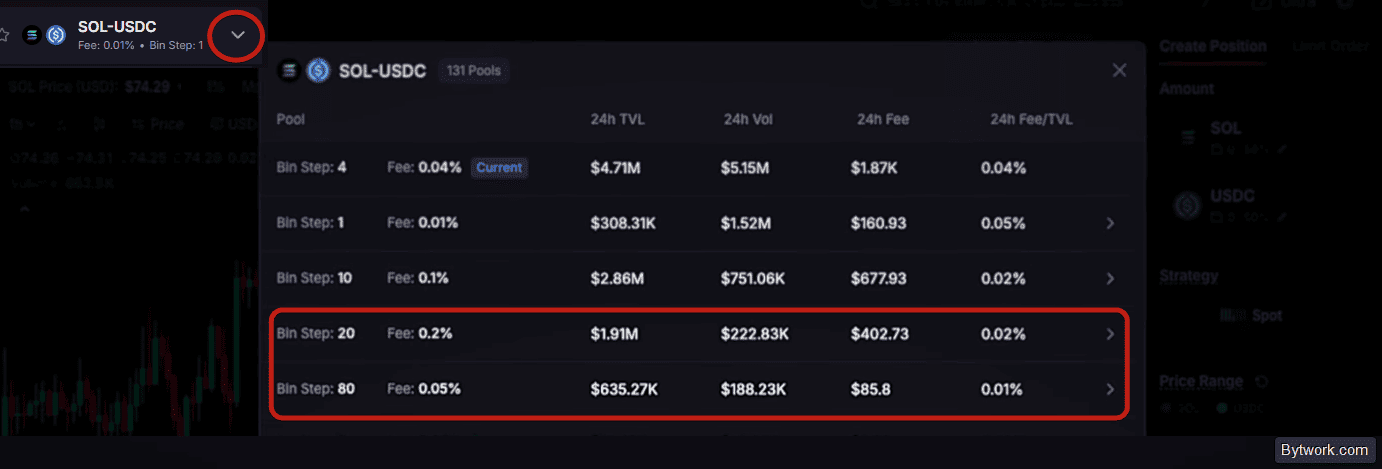Select the current Bin Step 4 pool row
The height and width of the screenshot is (469, 1382).
[701, 168]
